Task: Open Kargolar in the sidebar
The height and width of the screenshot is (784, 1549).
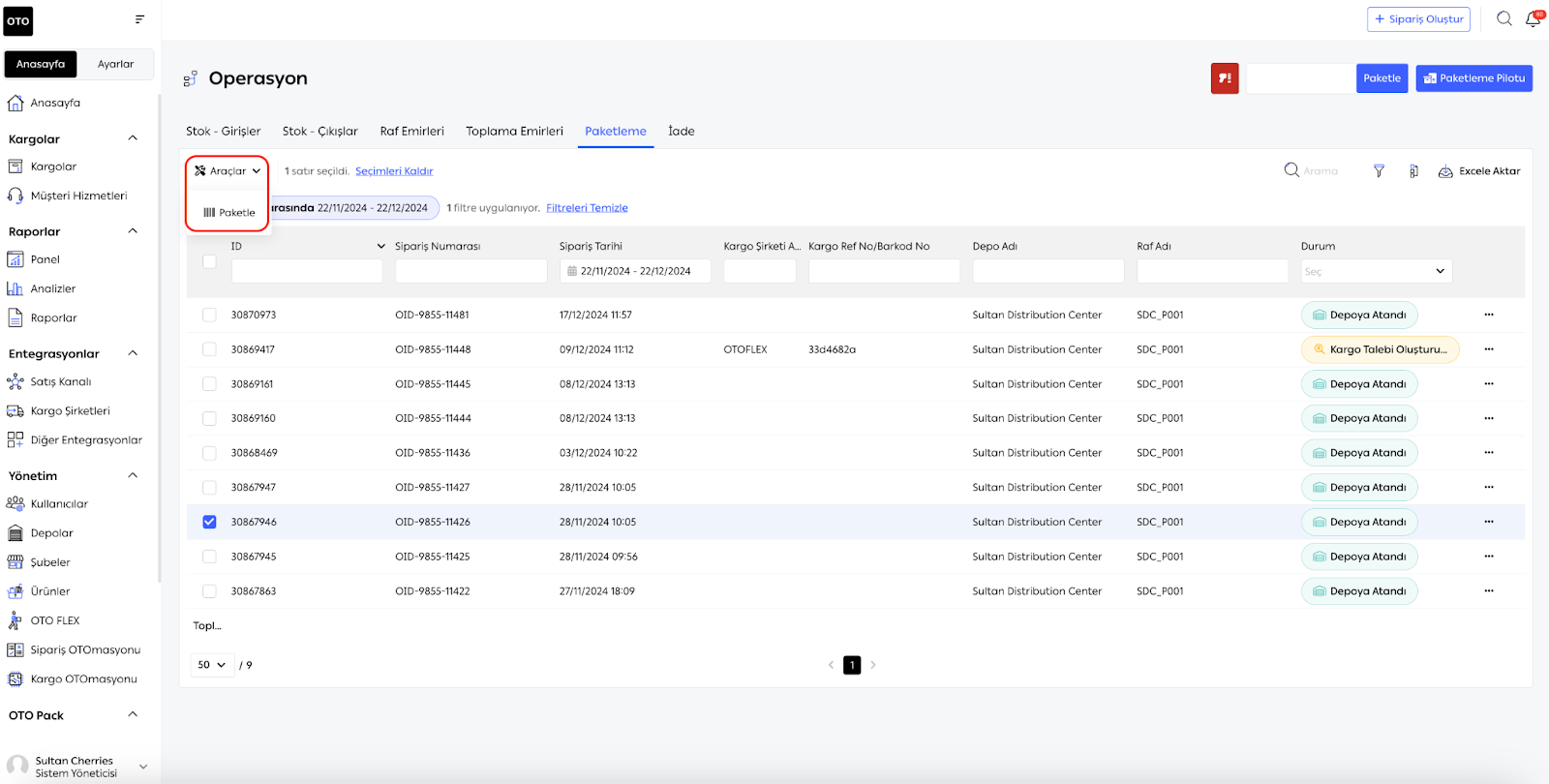Action: click(x=53, y=166)
